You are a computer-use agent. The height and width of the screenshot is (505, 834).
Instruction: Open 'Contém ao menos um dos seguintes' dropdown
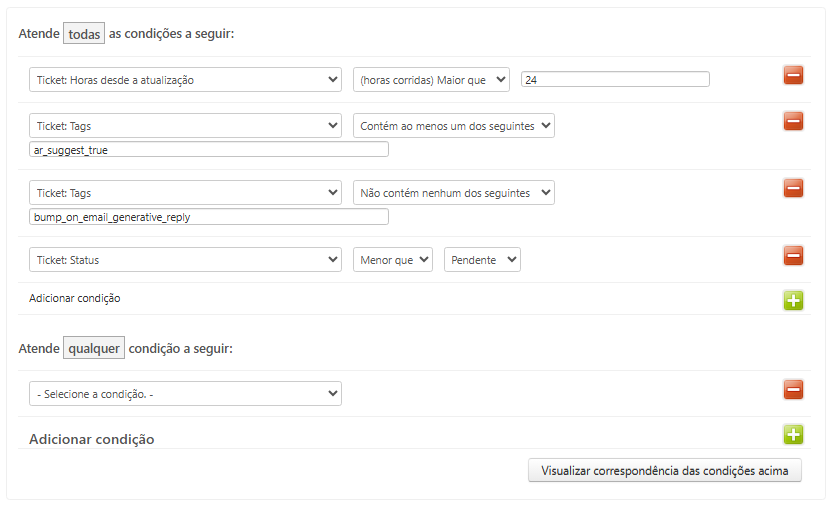click(x=453, y=126)
